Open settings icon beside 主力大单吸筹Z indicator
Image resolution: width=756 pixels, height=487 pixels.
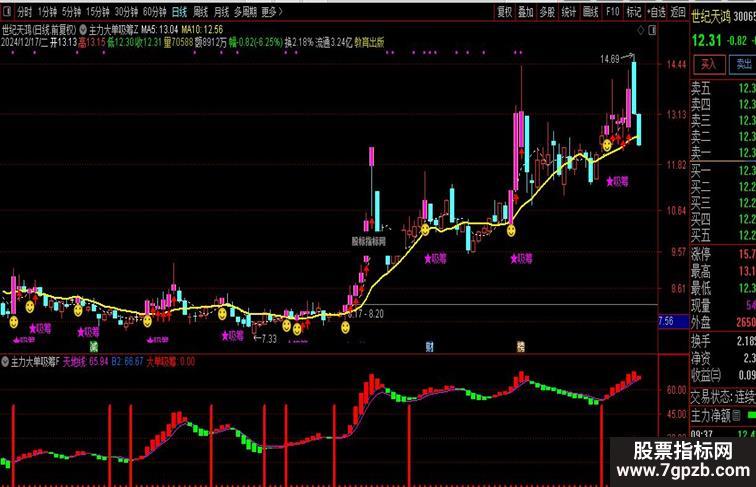83,30
